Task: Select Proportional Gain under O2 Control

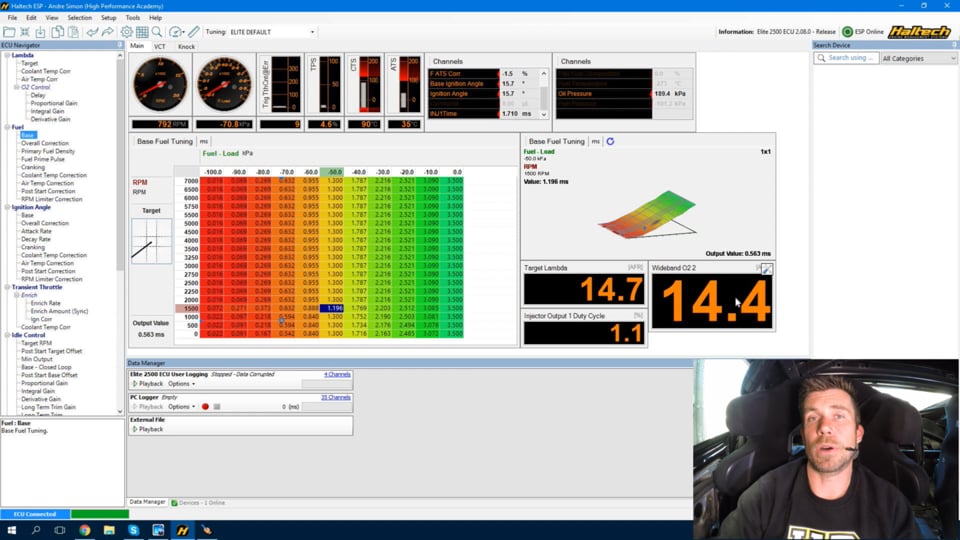Action: 54,103
